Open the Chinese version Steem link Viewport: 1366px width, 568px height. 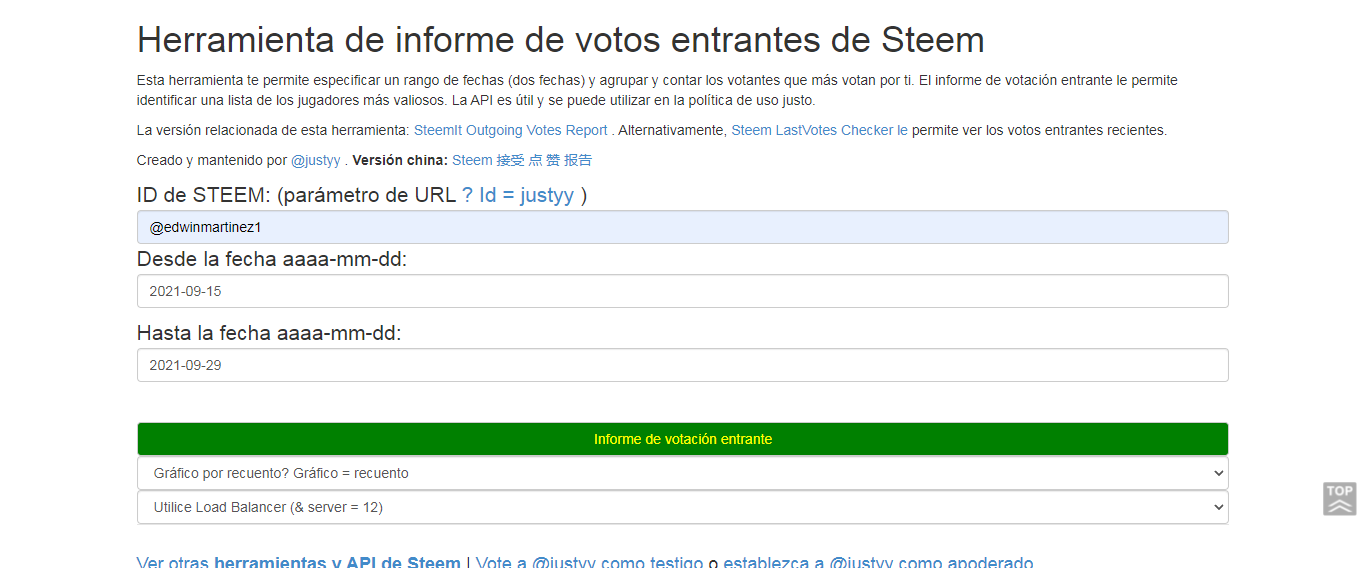click(x=522, y=160)
